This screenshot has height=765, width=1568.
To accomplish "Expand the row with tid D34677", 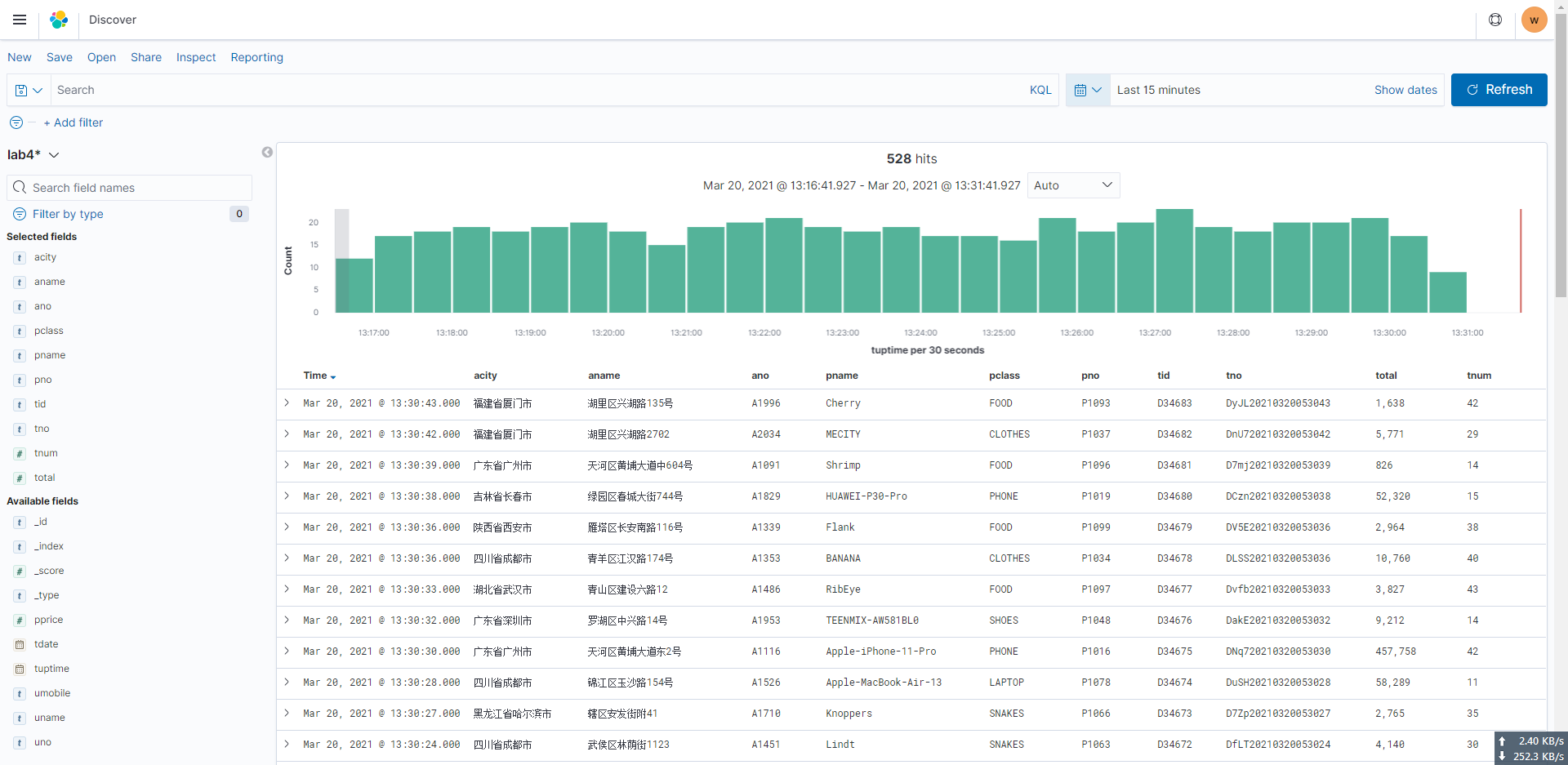I will [287, 589].
